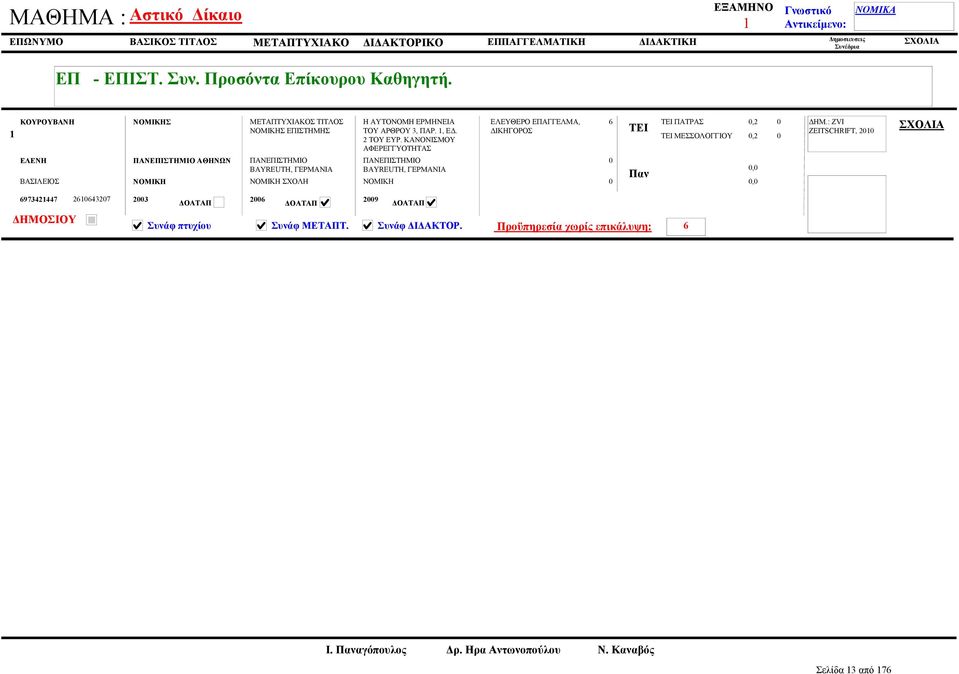Toggle the ΔΗΜΟΣΙΟΥ checkbox

[91, 220]
